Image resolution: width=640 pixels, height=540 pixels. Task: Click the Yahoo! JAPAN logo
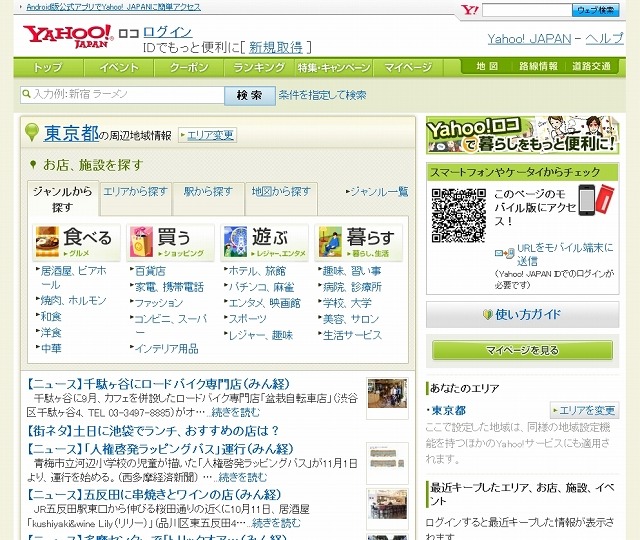point(68,37)
